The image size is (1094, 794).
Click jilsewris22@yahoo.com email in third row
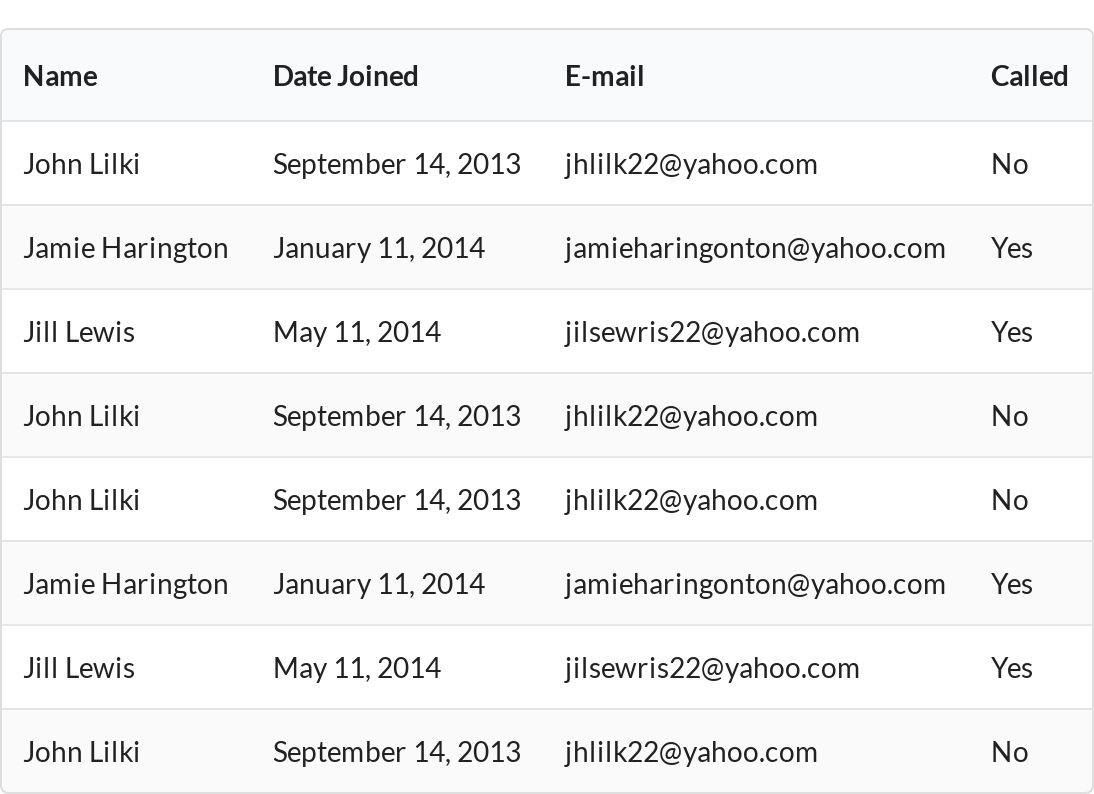point(712,332)
